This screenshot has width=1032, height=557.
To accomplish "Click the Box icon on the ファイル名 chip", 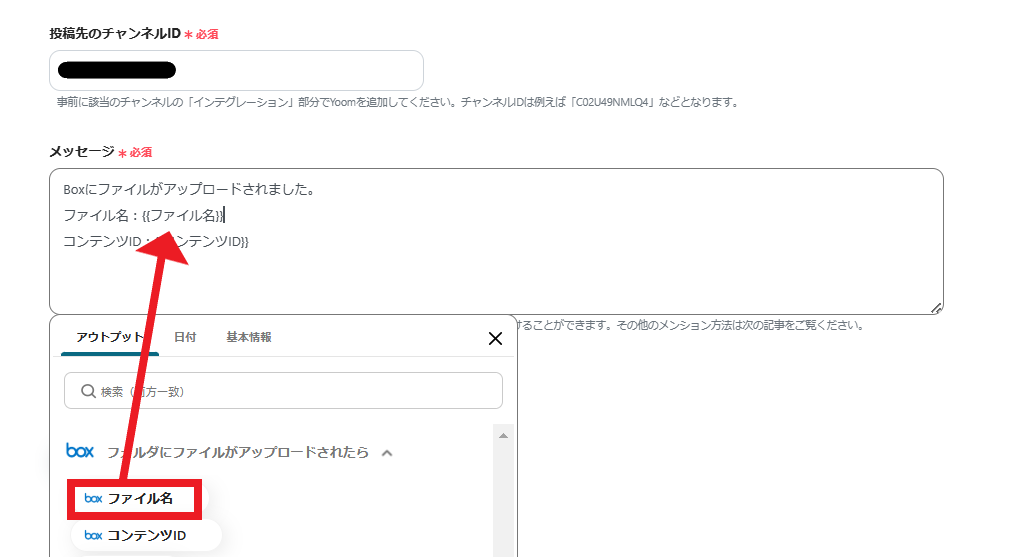I will tap(93, 498).
